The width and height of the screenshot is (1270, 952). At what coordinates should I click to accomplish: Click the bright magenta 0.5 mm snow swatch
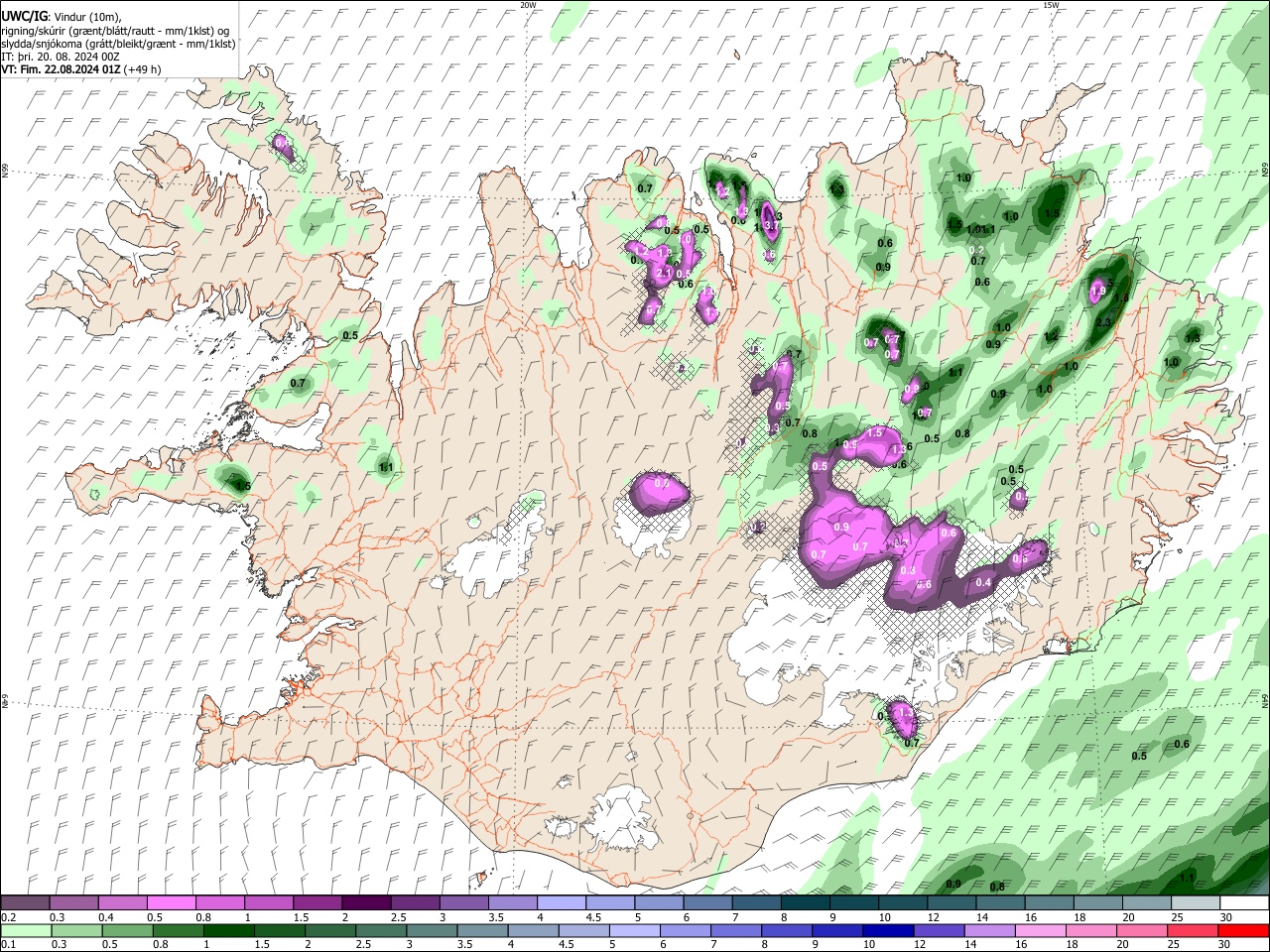(171, 902)
